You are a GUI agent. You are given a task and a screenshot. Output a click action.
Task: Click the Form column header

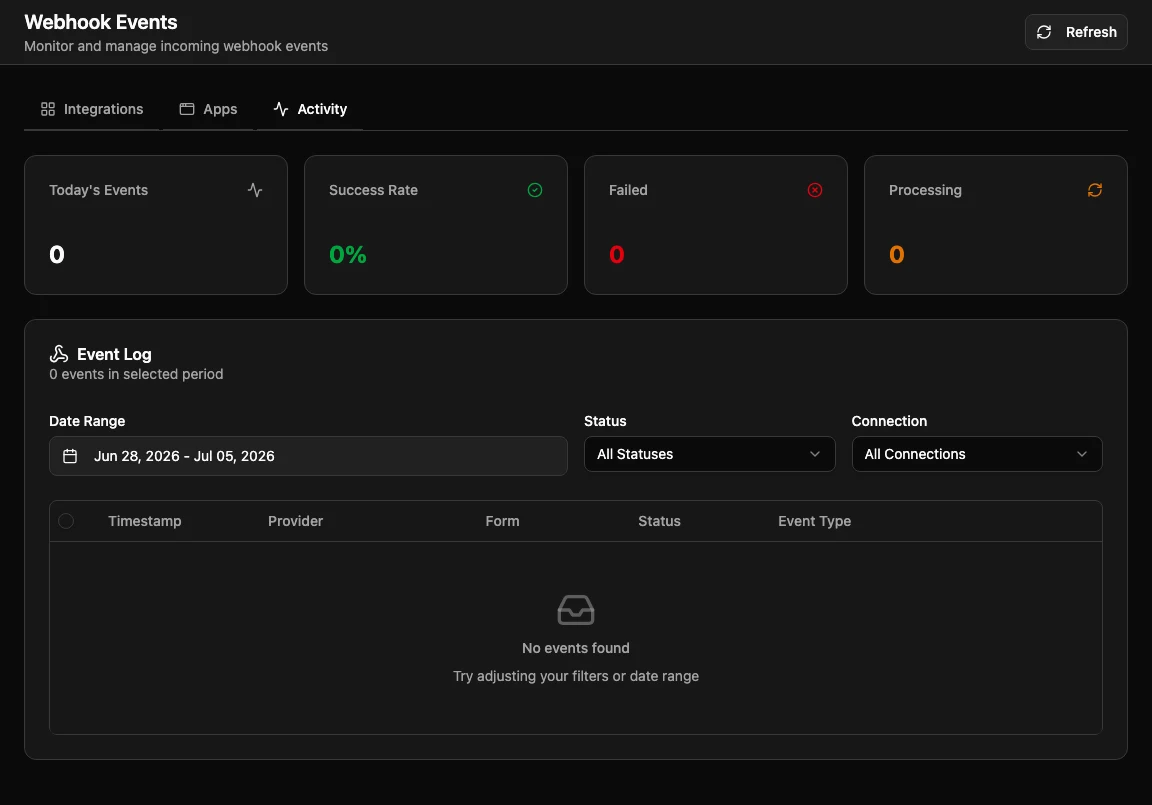(503, 521)
